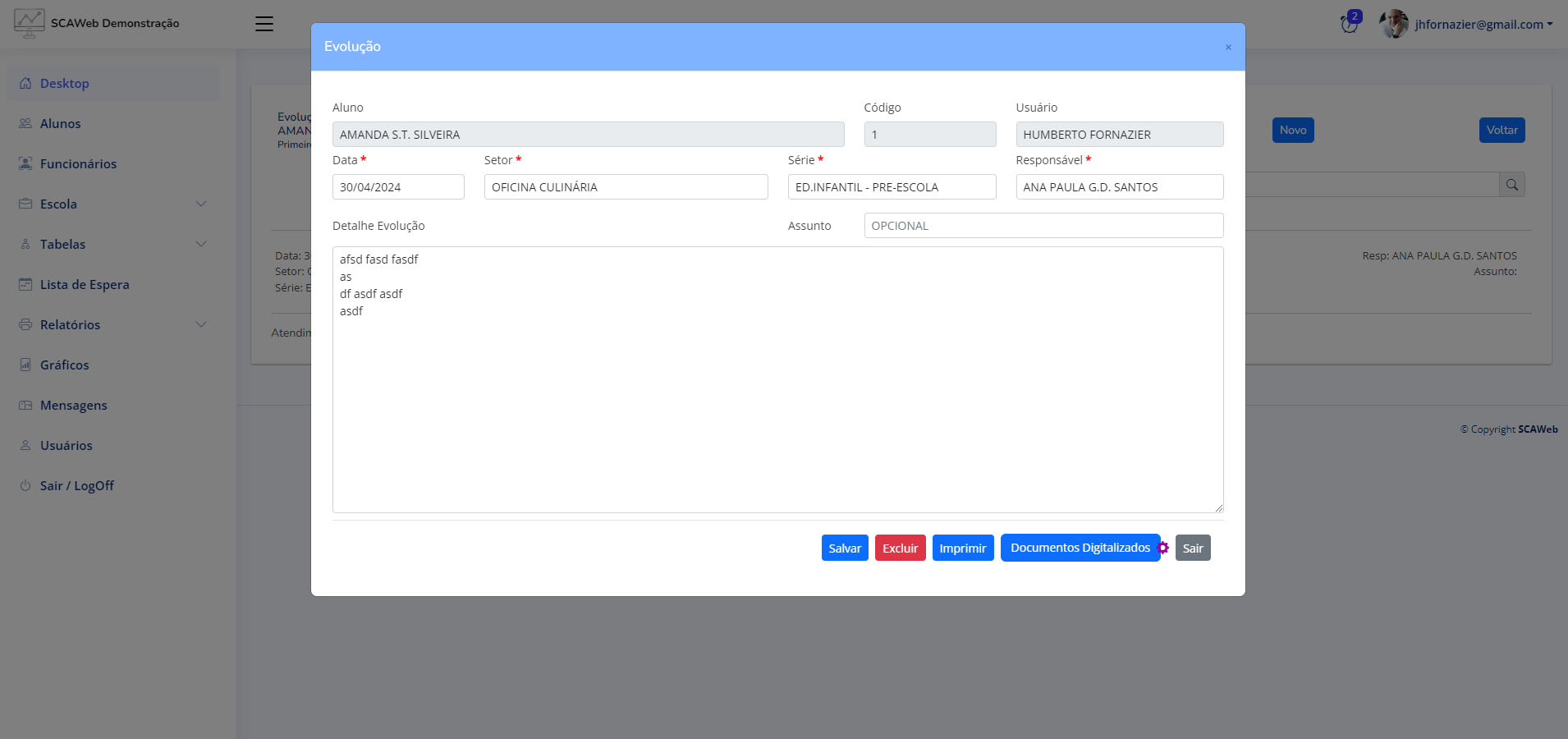The height and width of the screenshot is (739, 1568).
Task: Click the Gráficos chart icon in sidebar
Action: [25, 365]
